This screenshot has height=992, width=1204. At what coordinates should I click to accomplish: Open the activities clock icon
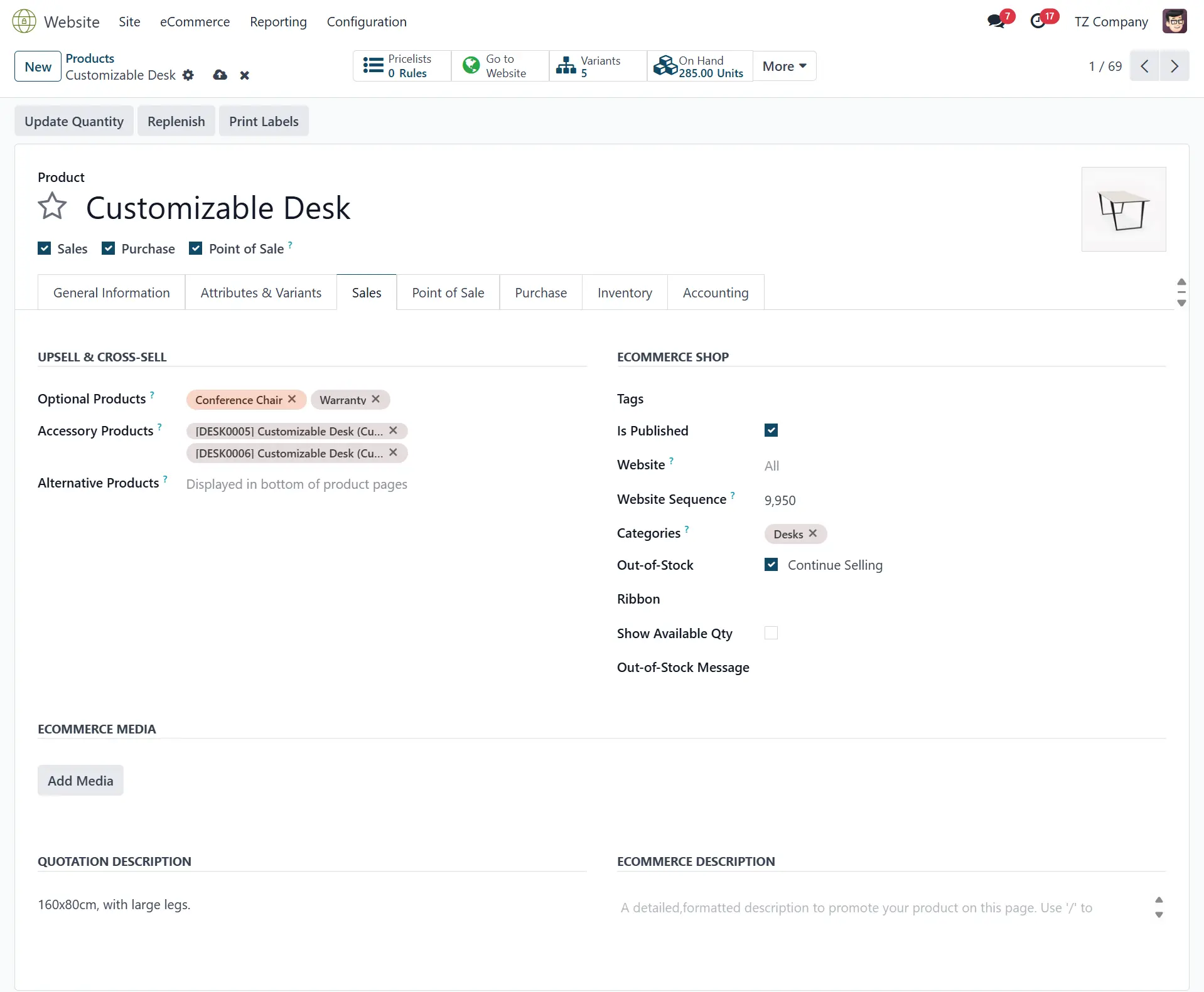[1038, 21]
